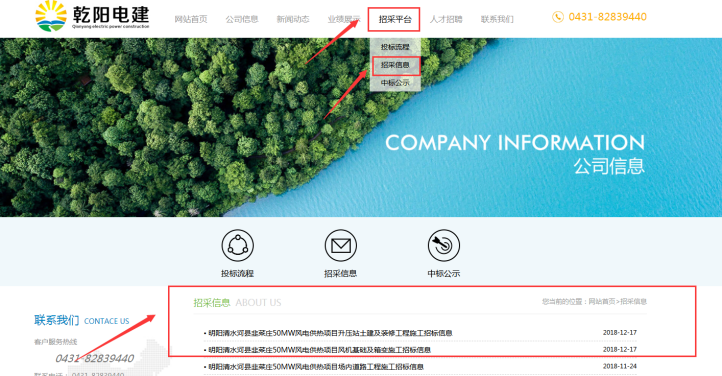722x376 pixels.
Task: Select 招采信息 in the dropdown submenu
Action: (395, 65)
